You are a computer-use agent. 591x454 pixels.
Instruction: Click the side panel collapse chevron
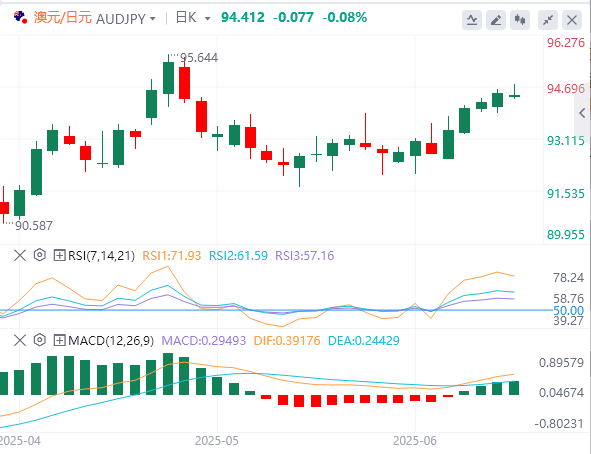582,113
